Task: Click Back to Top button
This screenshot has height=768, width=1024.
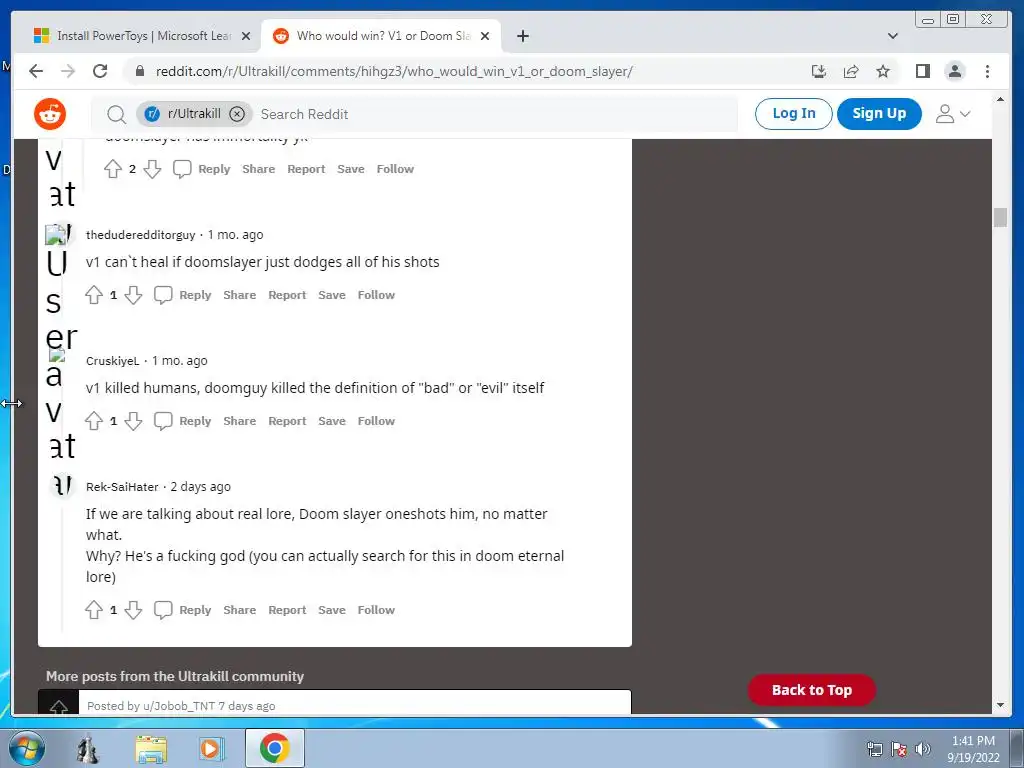Action: pyautogui.click(x=812, y=690)
